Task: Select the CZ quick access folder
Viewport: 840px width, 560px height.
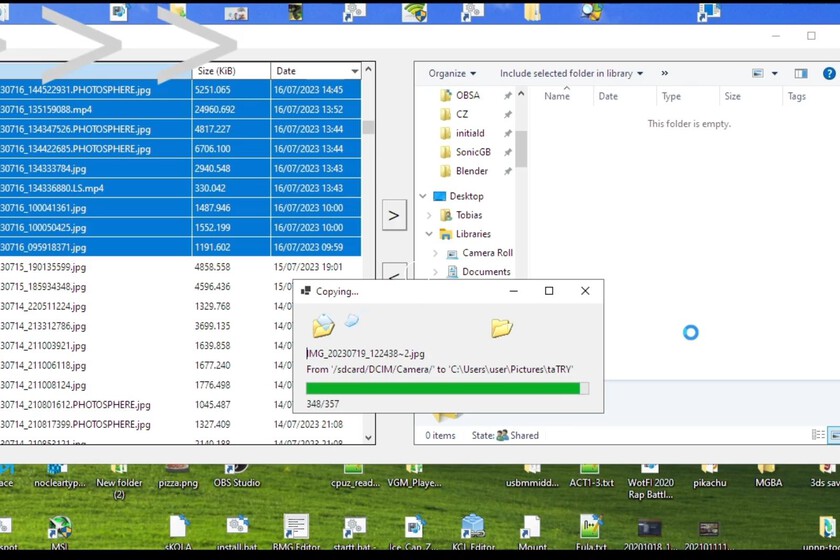Action: (461, 114)
